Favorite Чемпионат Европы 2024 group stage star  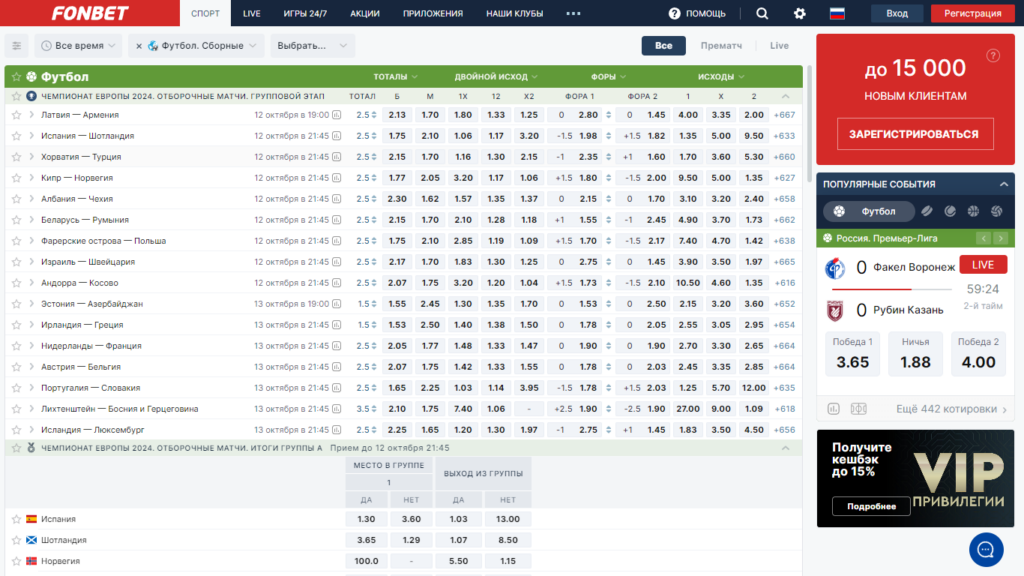16,96
